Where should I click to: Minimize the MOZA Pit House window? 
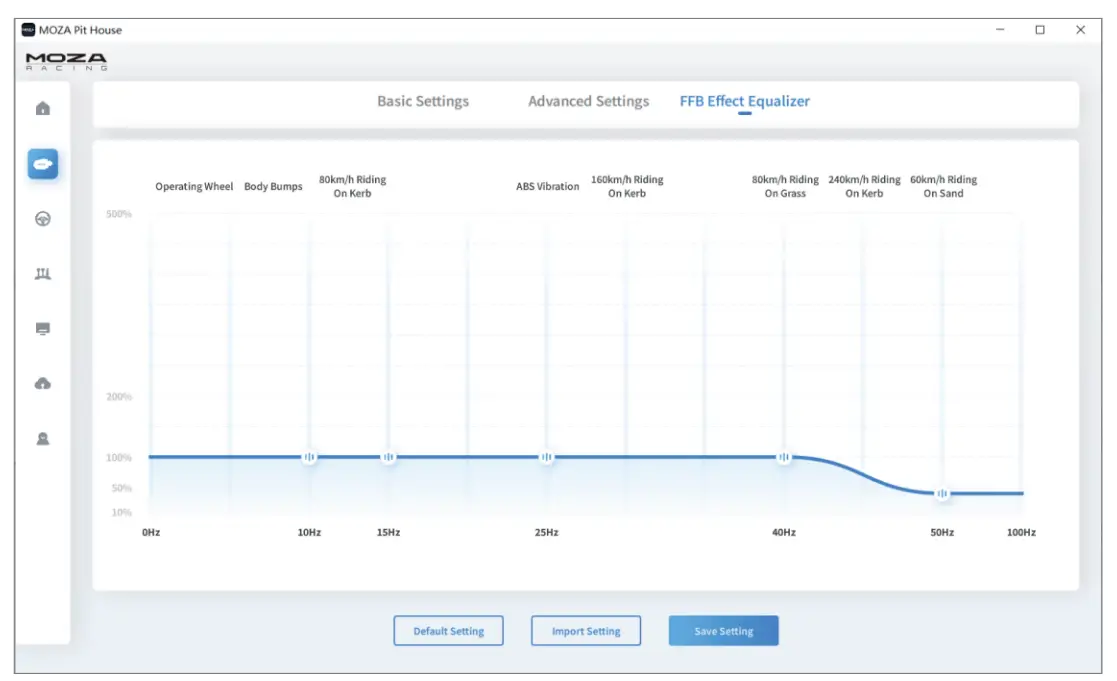(1000, 30)
